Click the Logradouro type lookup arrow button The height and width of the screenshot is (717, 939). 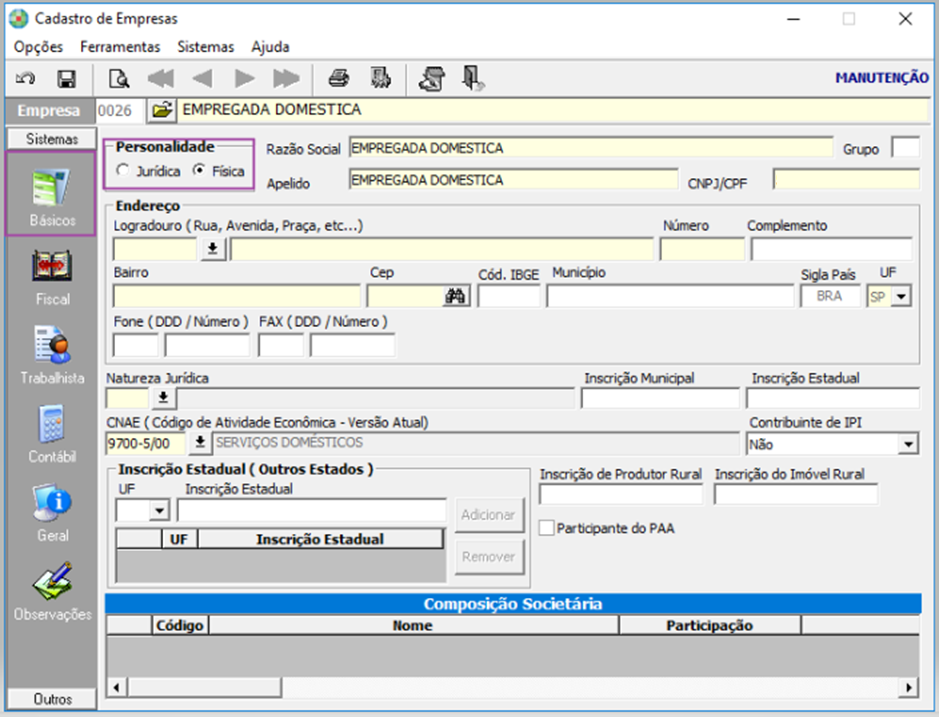(212, 249)
